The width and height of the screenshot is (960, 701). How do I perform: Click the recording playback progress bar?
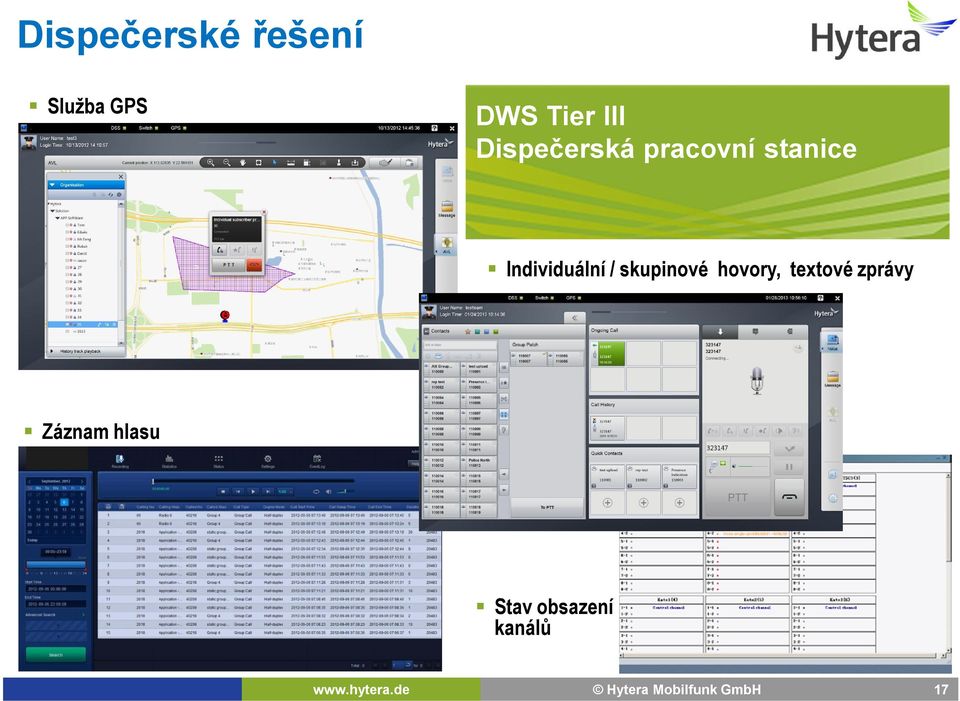pos(253,481)
